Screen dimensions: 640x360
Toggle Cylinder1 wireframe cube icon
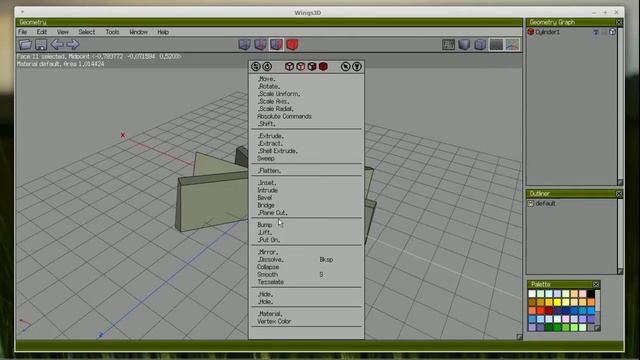pos(612,32)
